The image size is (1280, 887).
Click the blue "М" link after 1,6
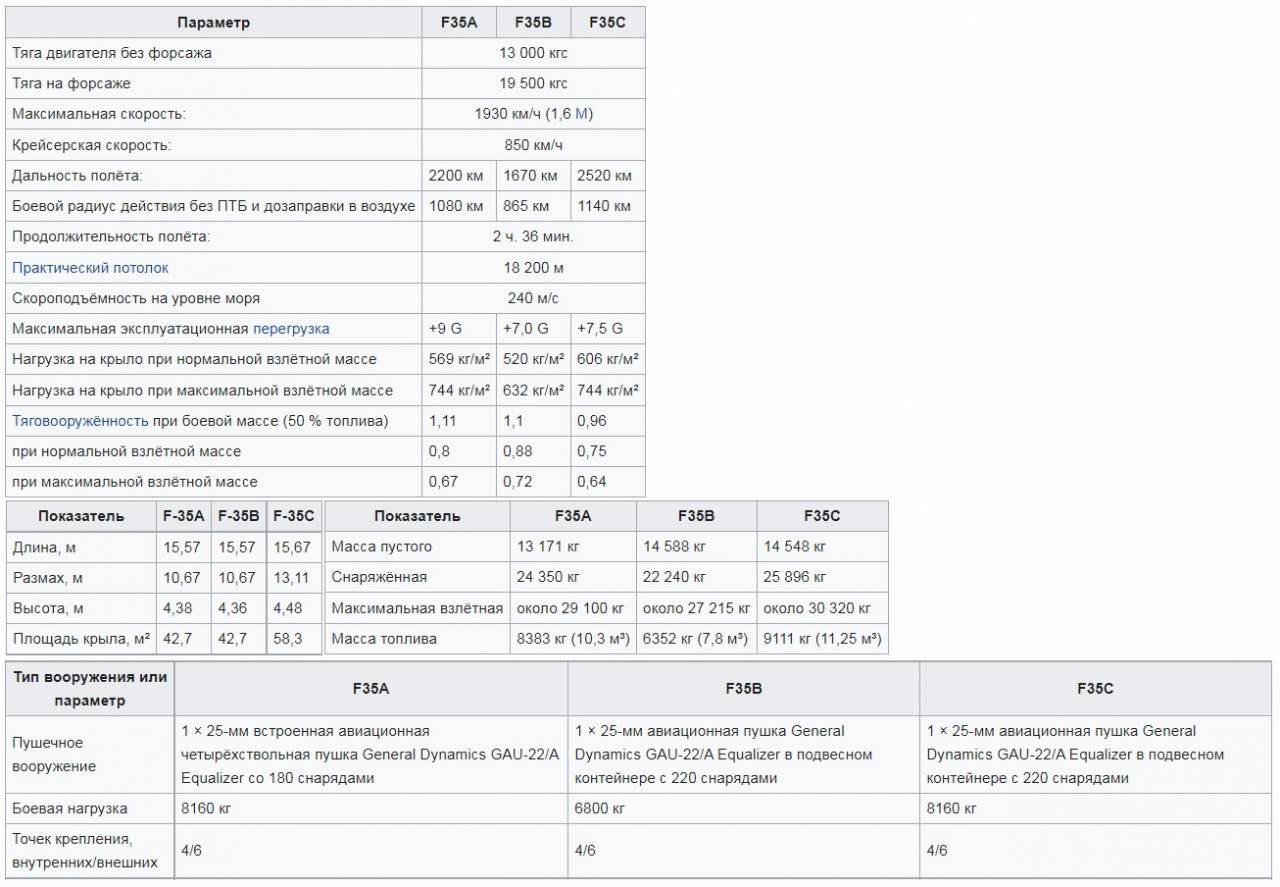[581, 114]
